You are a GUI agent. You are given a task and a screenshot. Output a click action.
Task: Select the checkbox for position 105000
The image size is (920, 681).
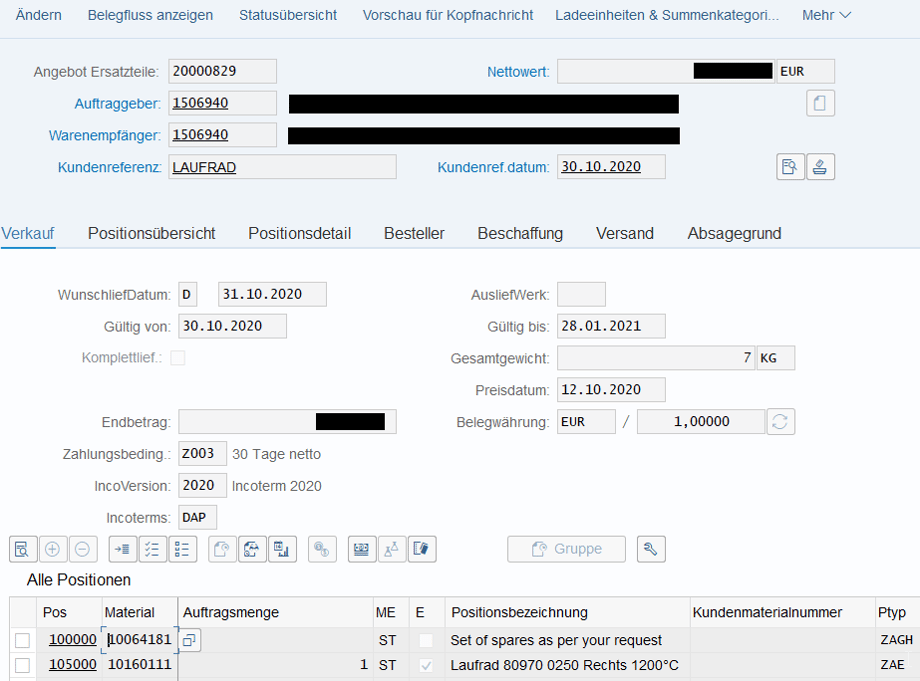[22, 665]
